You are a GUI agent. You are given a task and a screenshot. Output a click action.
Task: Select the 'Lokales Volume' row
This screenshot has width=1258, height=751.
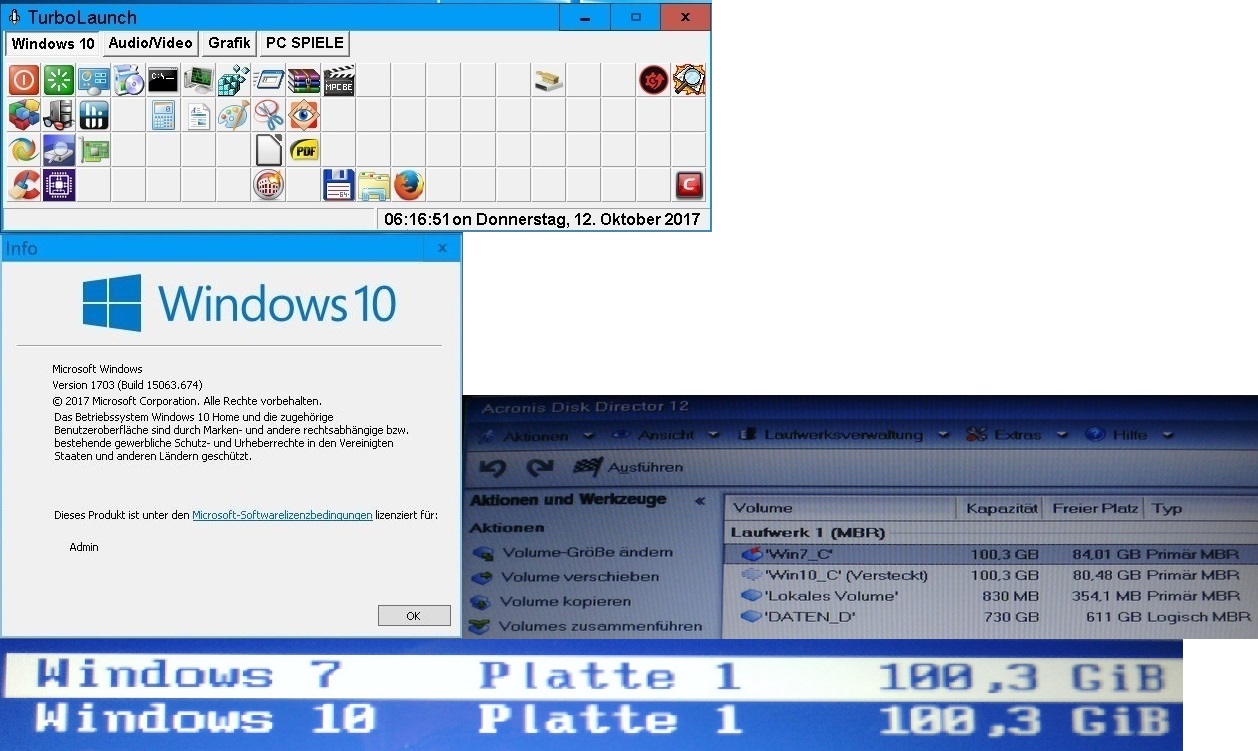[x=988, y=596]
